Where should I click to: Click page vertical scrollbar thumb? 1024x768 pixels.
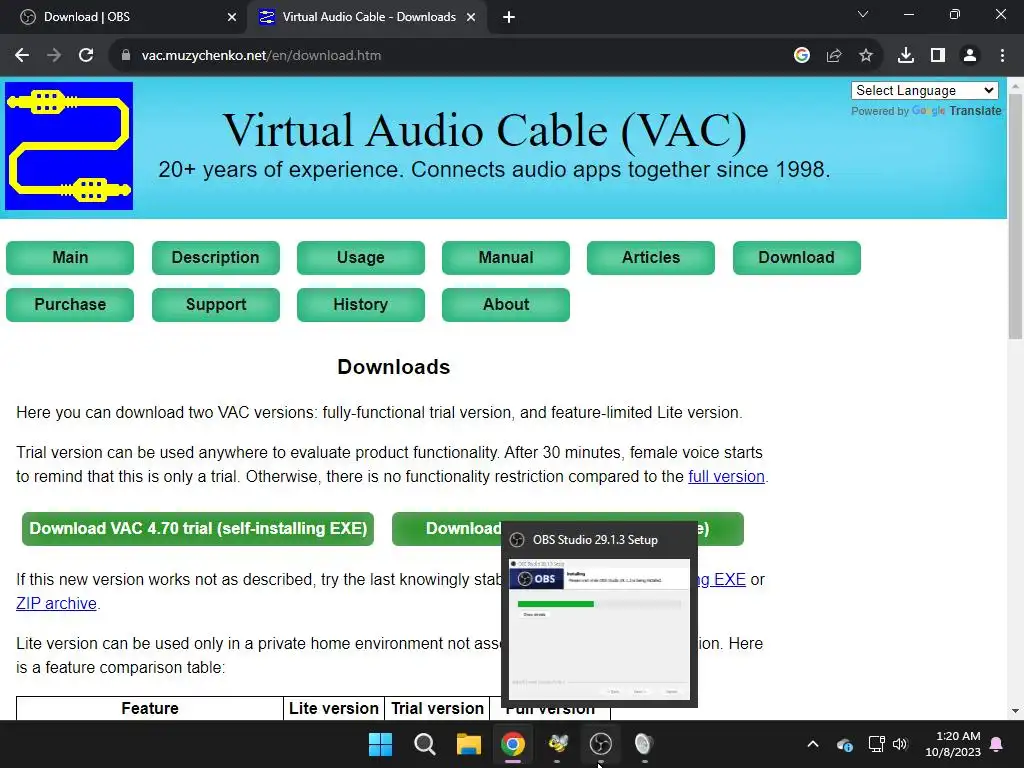point(1015,216)
